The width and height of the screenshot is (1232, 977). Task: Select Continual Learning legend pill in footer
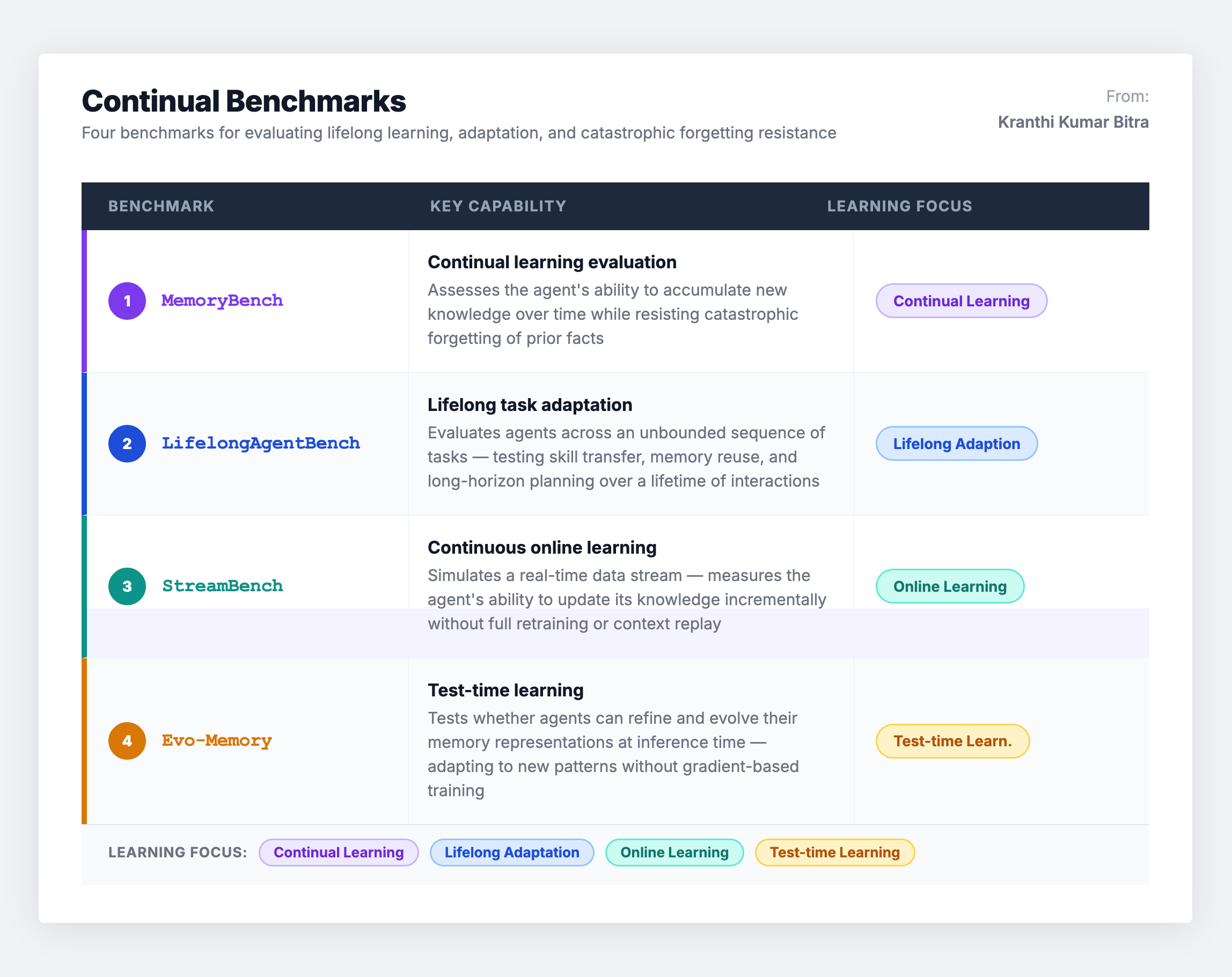coord(338,853)
